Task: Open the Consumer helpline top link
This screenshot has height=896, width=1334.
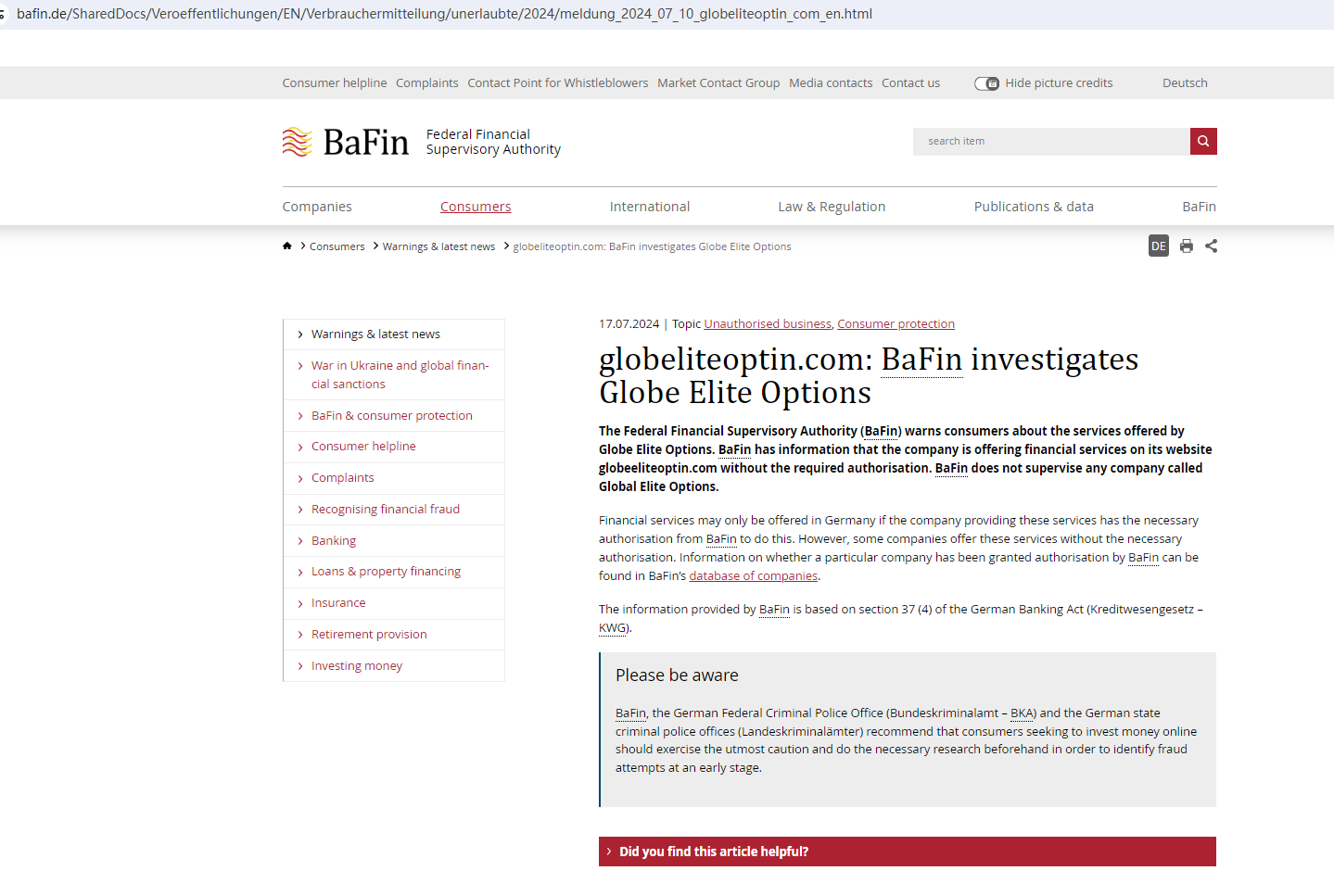Action: click(x=335, y=83)
